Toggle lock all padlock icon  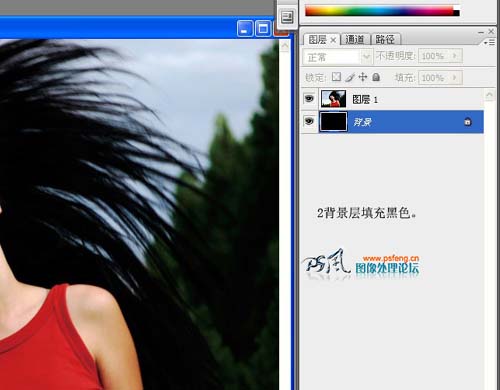point(376,77)
